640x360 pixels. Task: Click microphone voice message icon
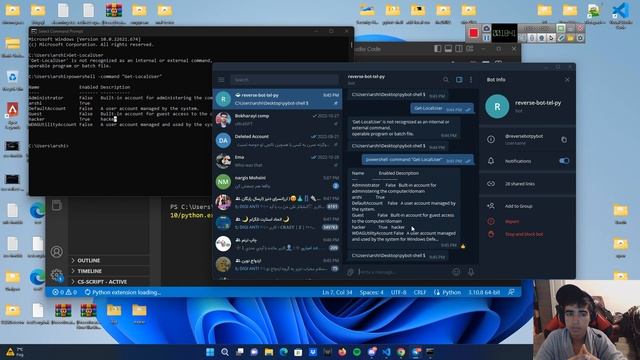tap(471, 272)
